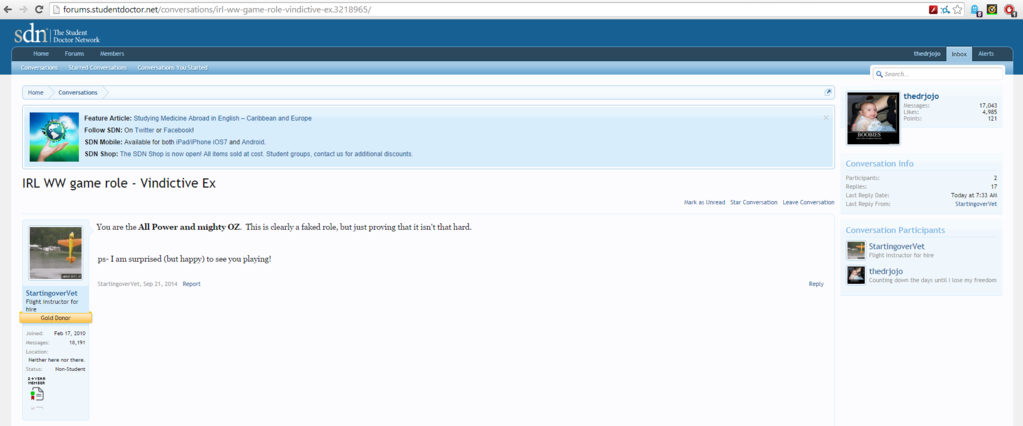
Task: Follow SDN on Twitter link
Action: coord(144,130)
